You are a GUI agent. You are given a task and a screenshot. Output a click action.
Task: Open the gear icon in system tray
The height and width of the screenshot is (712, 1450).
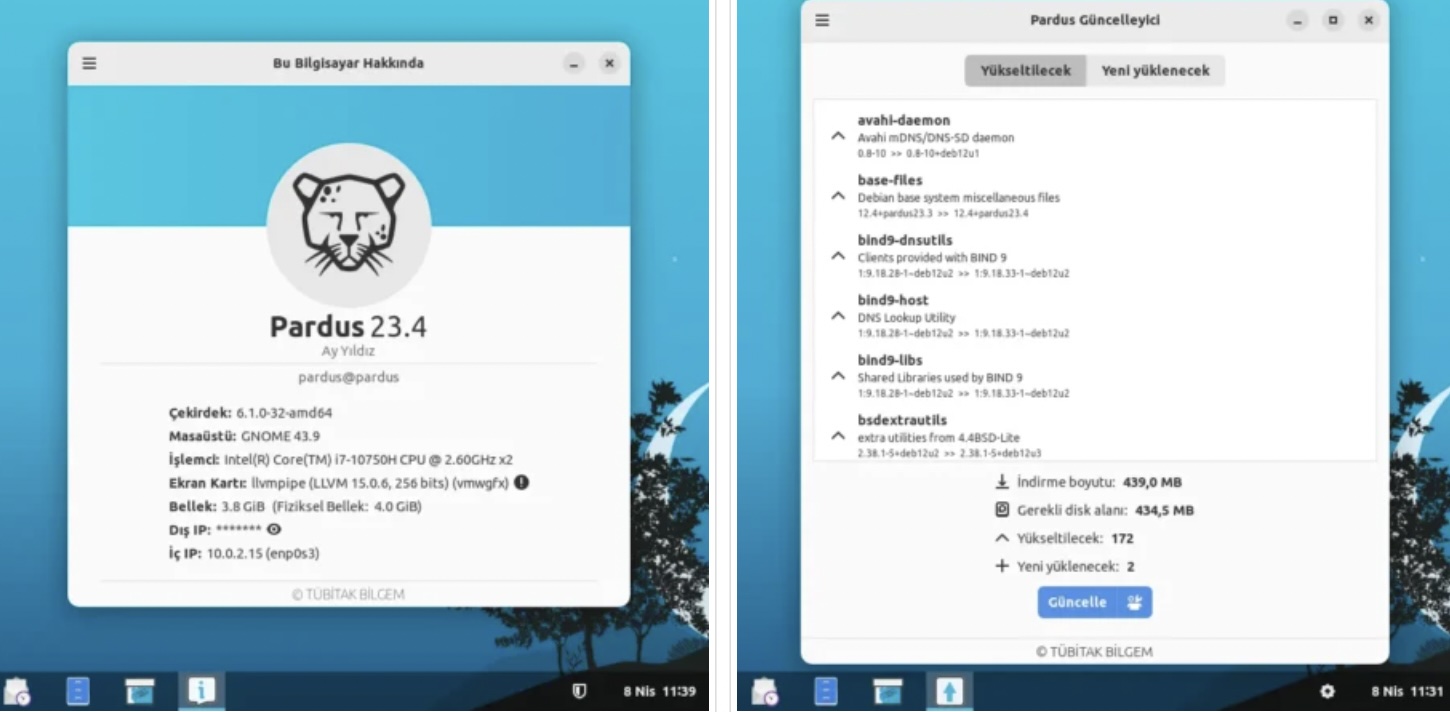[1327, 691]
